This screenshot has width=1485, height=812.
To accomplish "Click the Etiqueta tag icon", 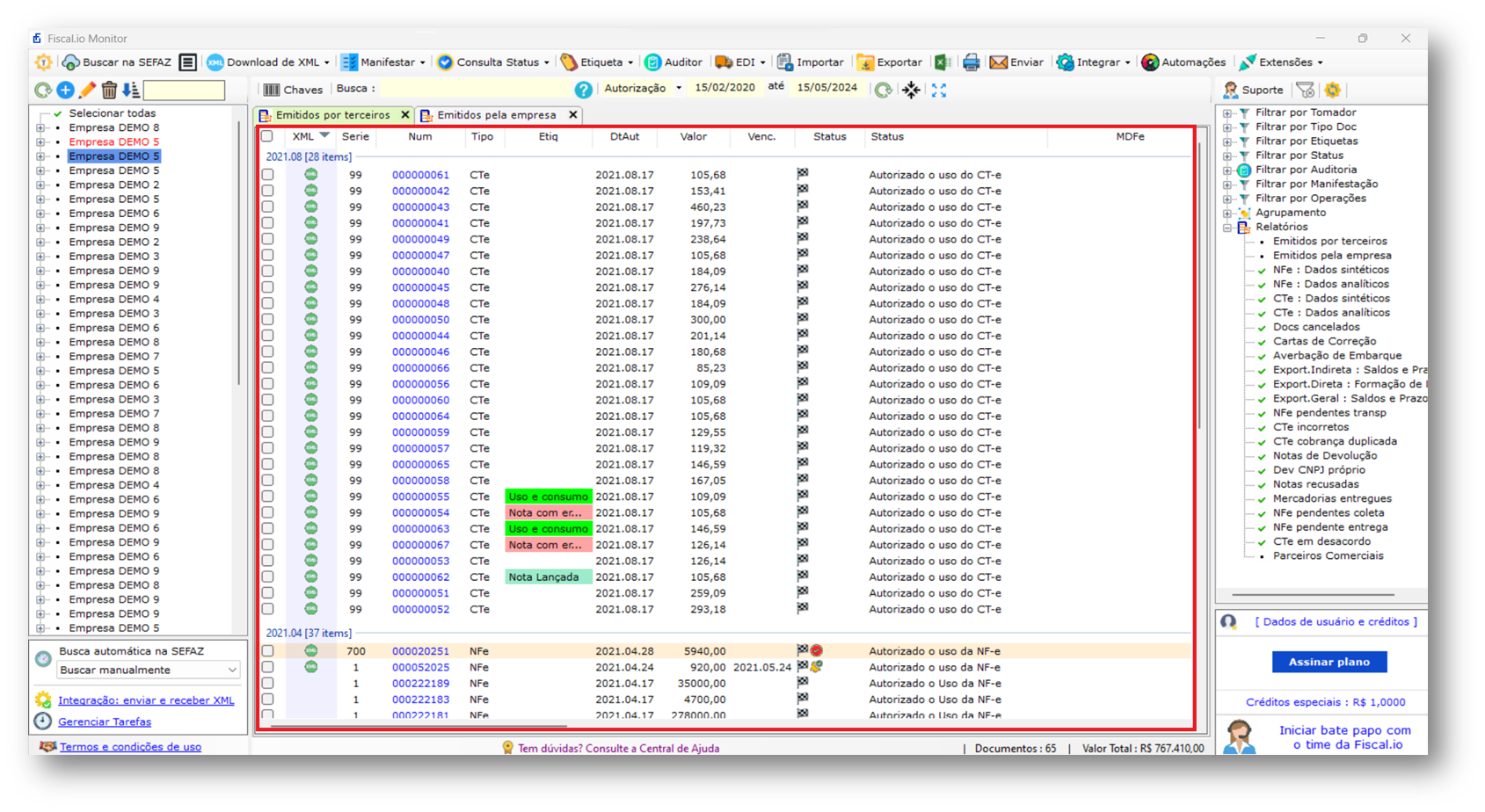I will coord(569,62).
